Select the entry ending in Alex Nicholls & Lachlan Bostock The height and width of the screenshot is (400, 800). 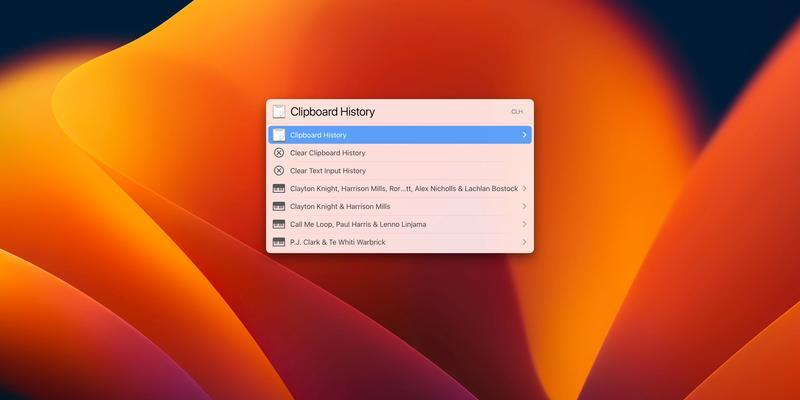[x=400, y=188]
